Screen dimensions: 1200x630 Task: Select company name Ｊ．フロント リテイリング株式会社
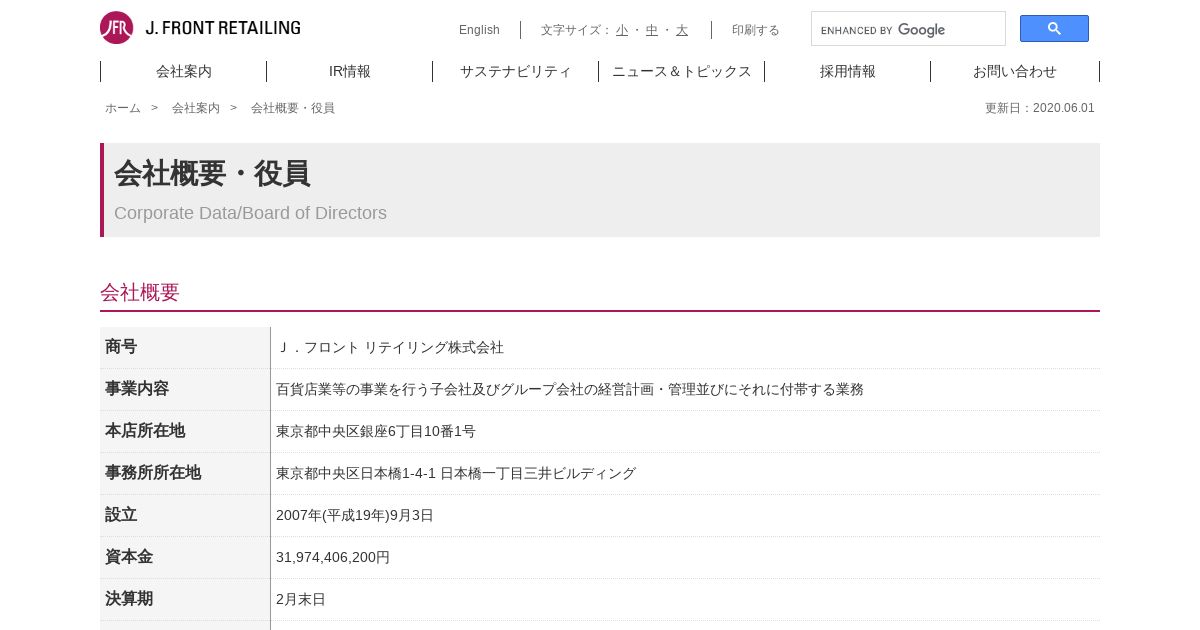[x=390, y=347]
